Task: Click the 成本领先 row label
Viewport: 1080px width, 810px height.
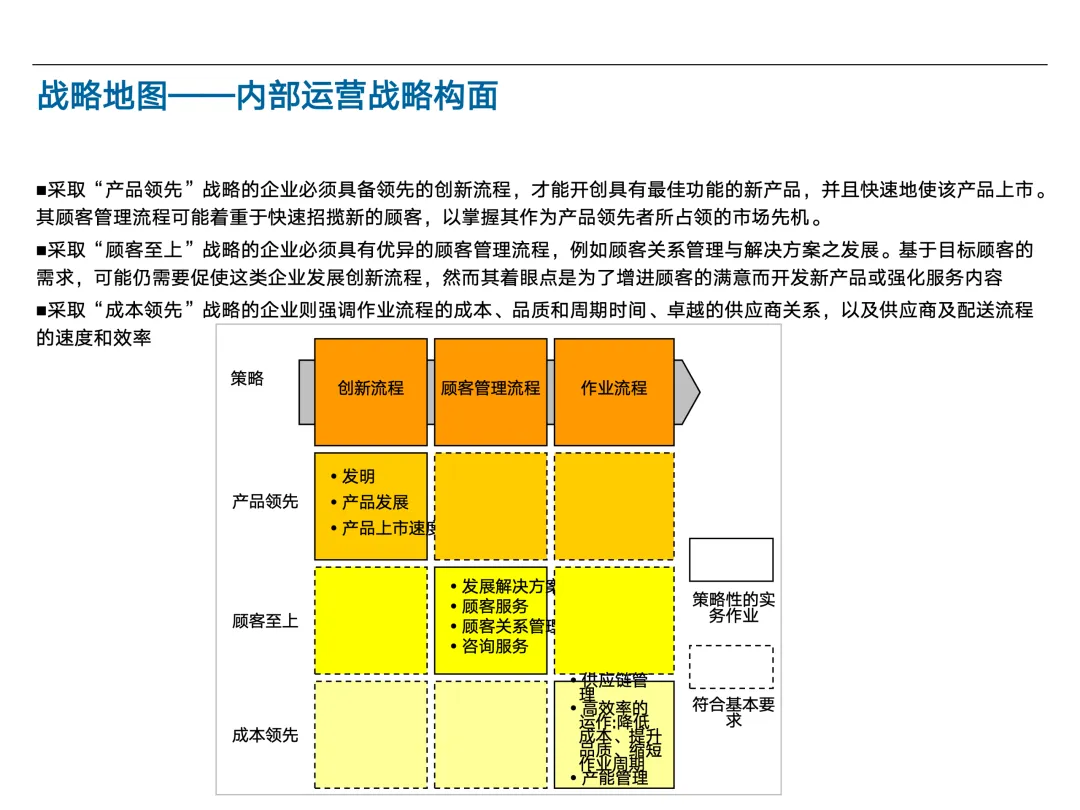Action: click(264, 736)
